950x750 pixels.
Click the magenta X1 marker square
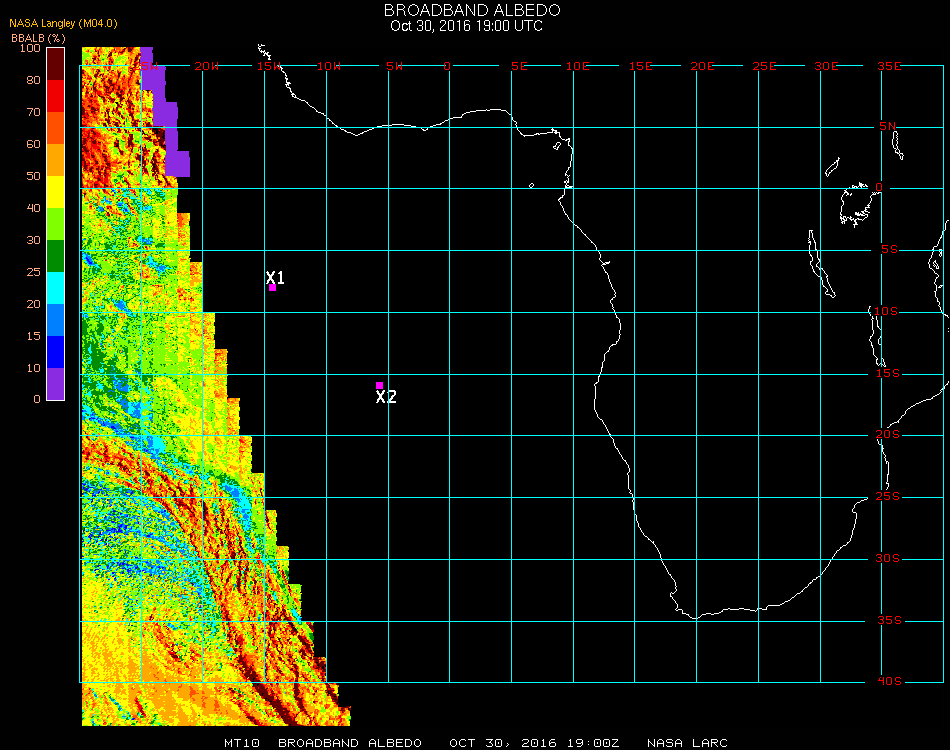pos(273,288)
